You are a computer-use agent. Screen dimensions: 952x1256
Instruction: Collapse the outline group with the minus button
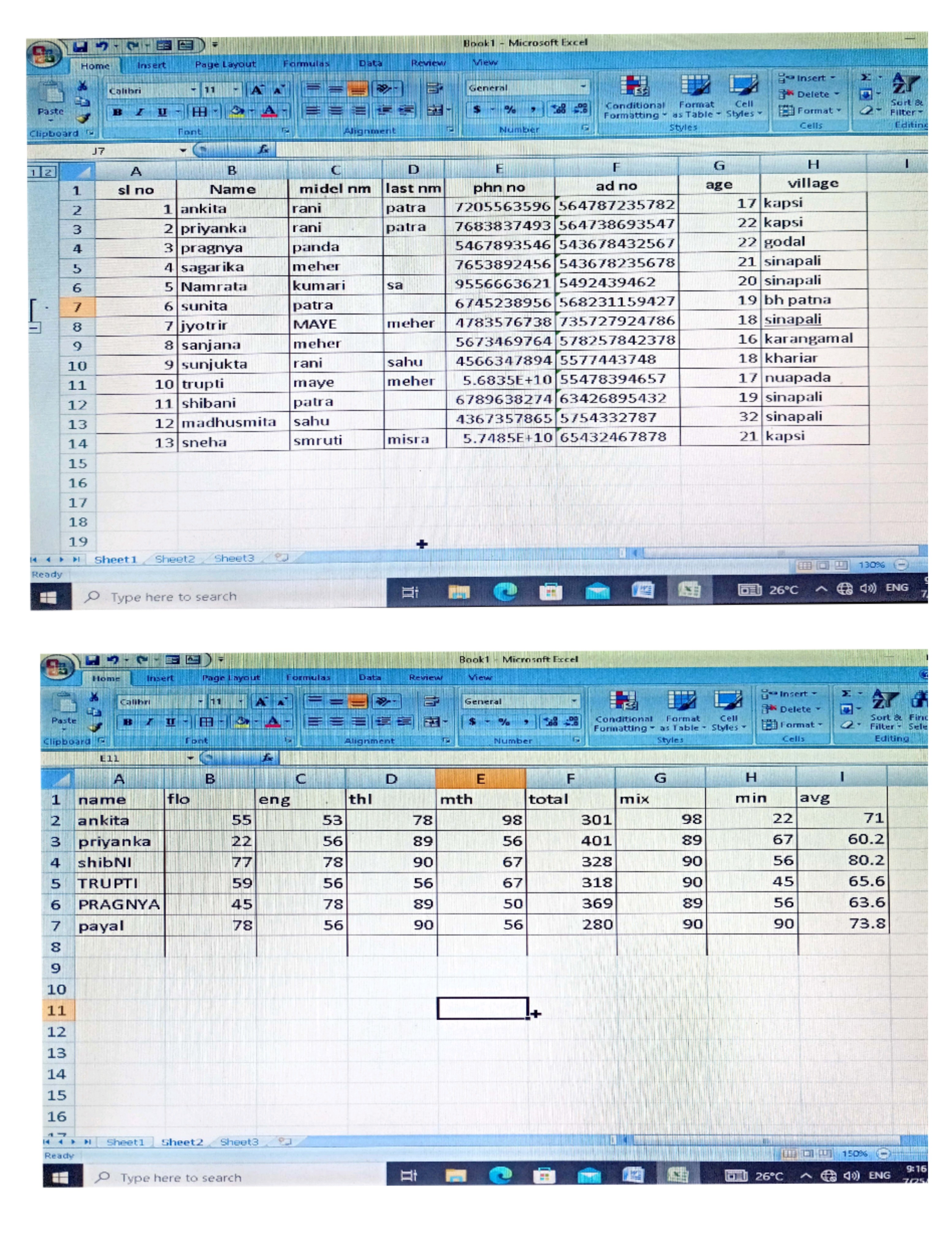click(35, 327)
